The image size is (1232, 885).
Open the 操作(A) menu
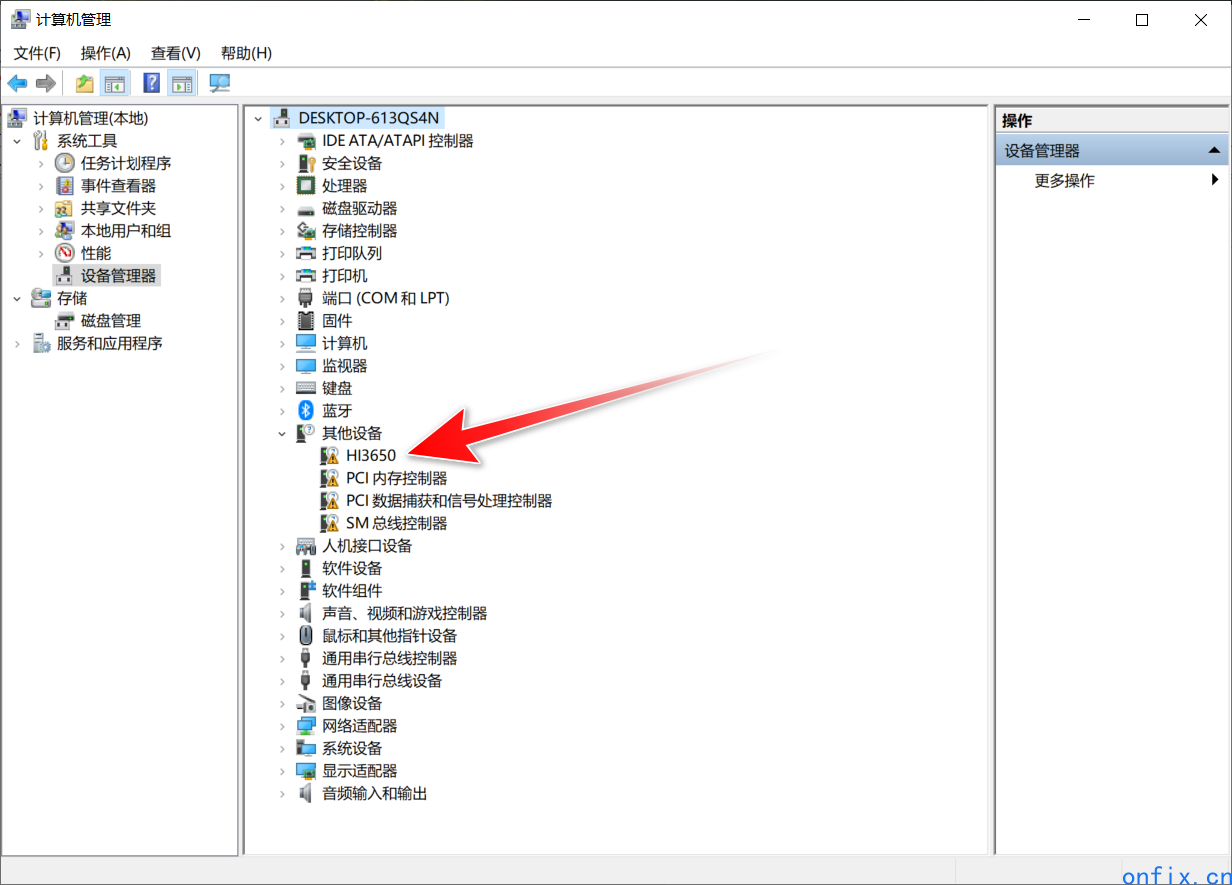click(x=105, y=53)
